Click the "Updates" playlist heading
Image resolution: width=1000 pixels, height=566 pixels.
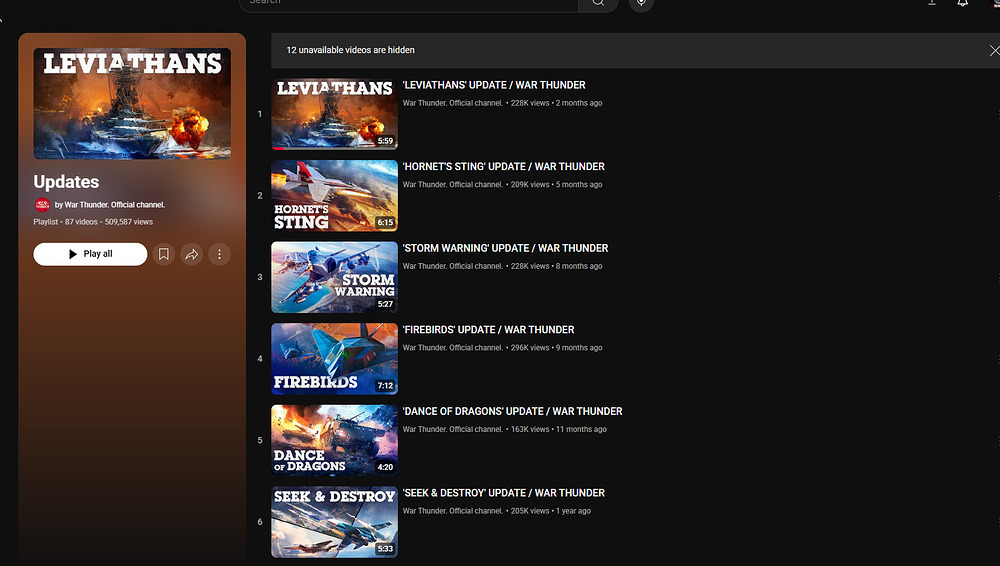(66, 182)
